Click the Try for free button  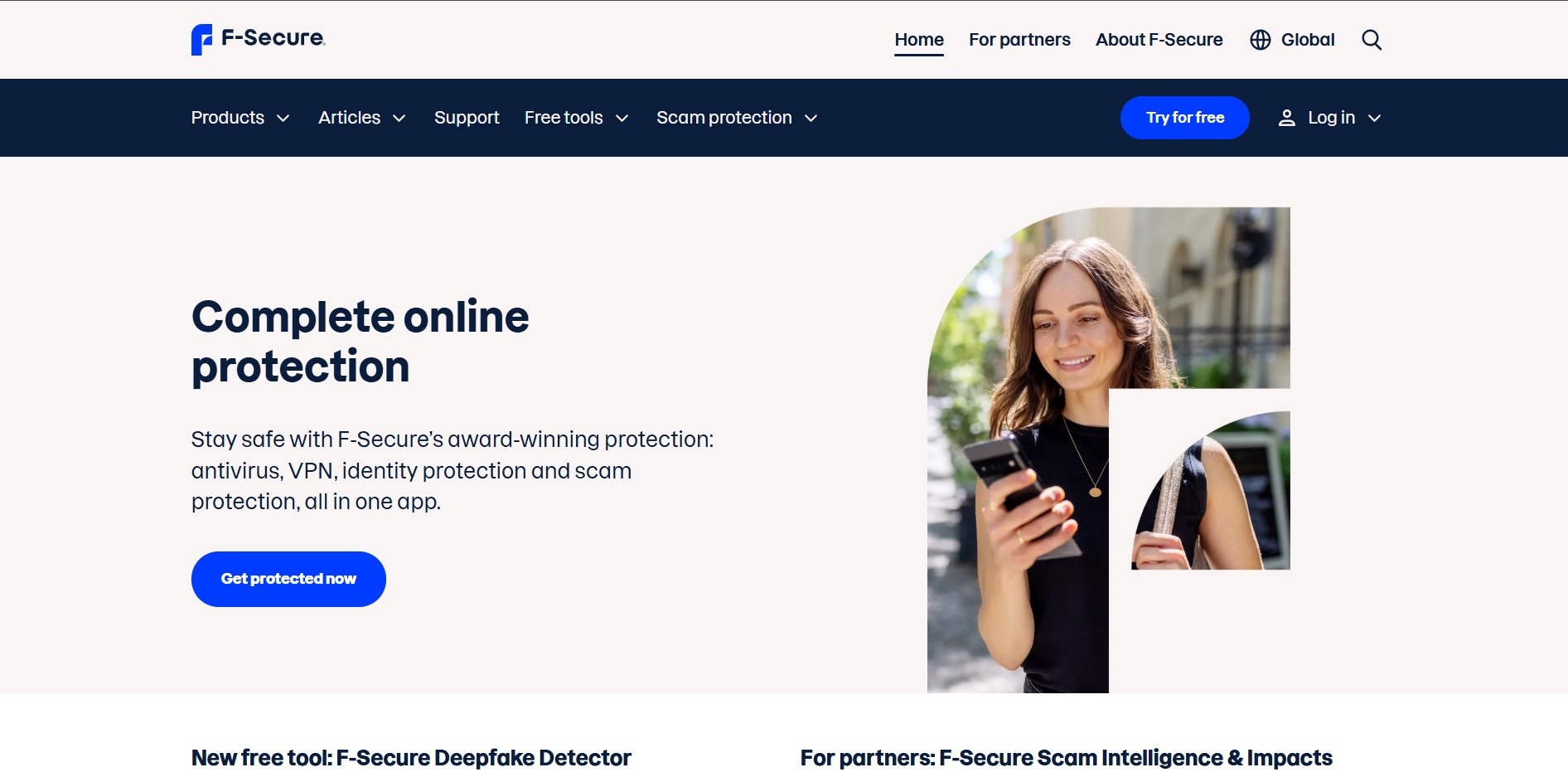1185,118
